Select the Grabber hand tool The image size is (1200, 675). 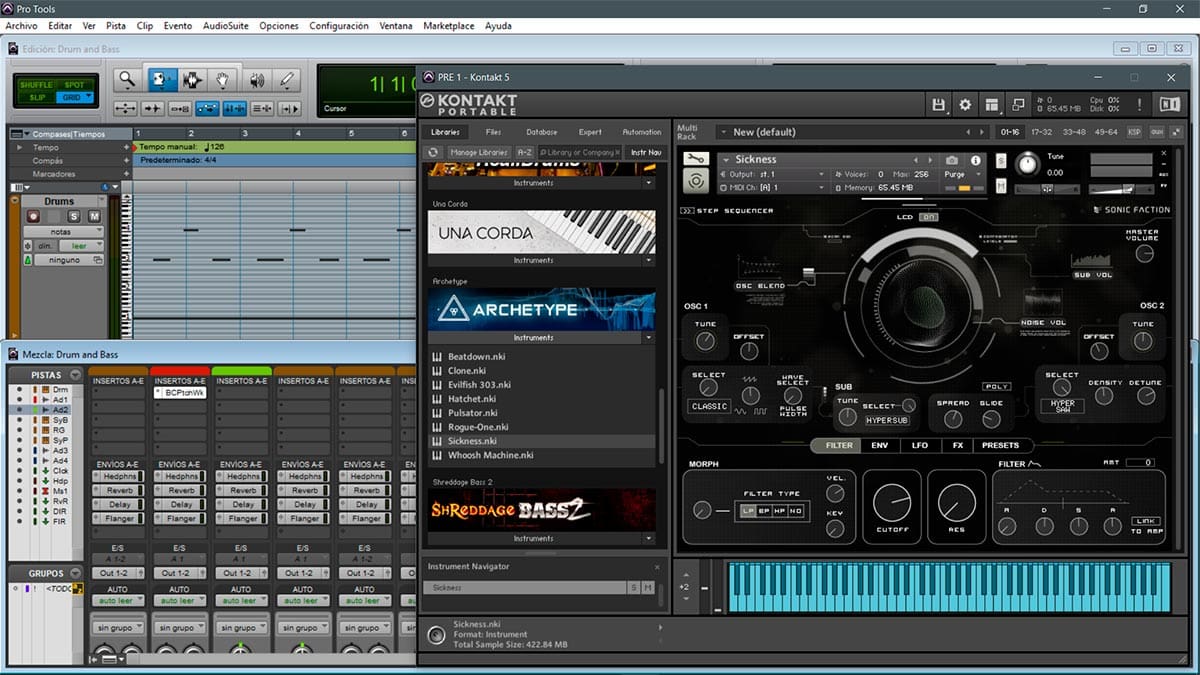[223, 80]
